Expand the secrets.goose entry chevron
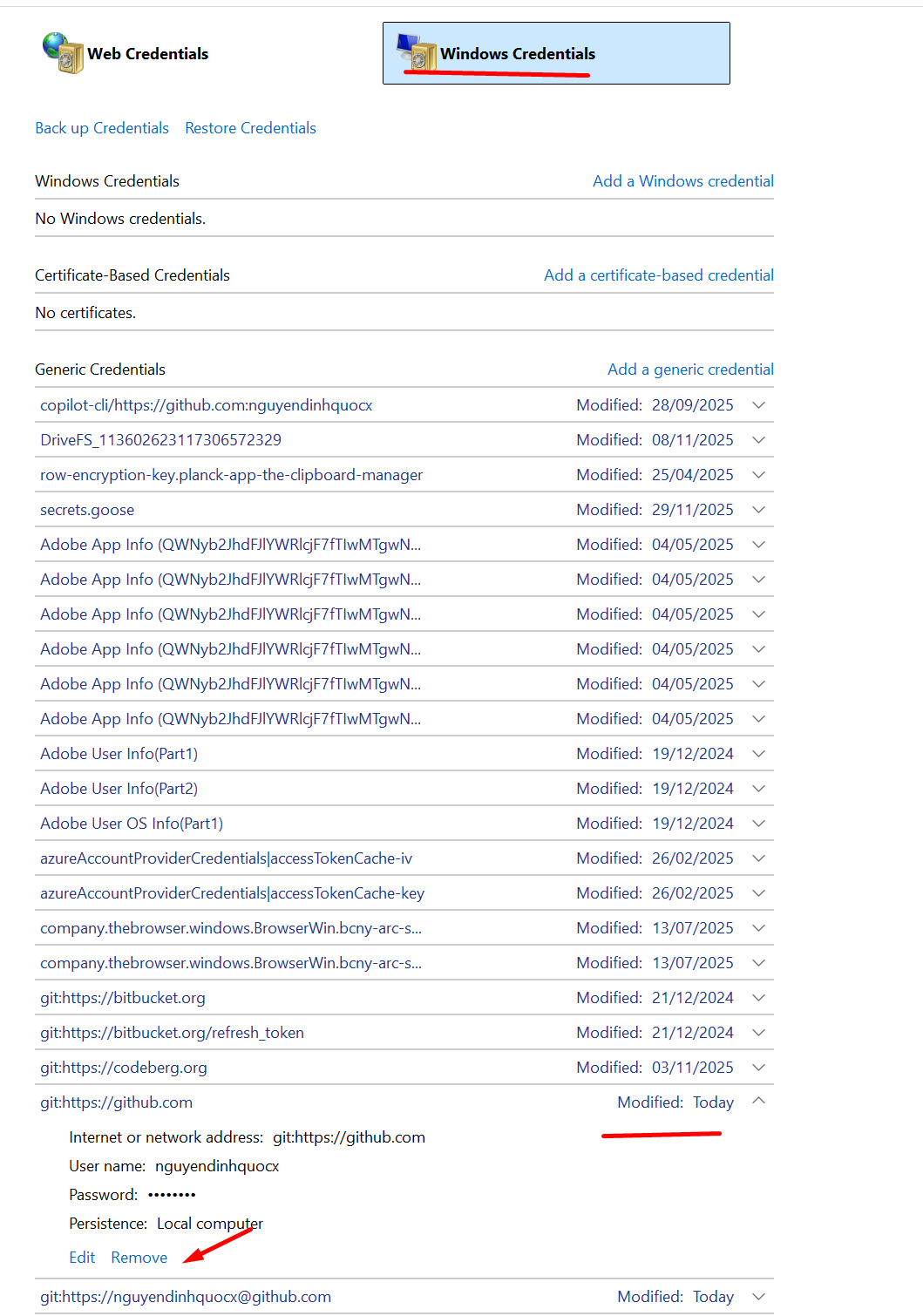The width and height of the screenshot is (923, 1316). pos(758,510)
